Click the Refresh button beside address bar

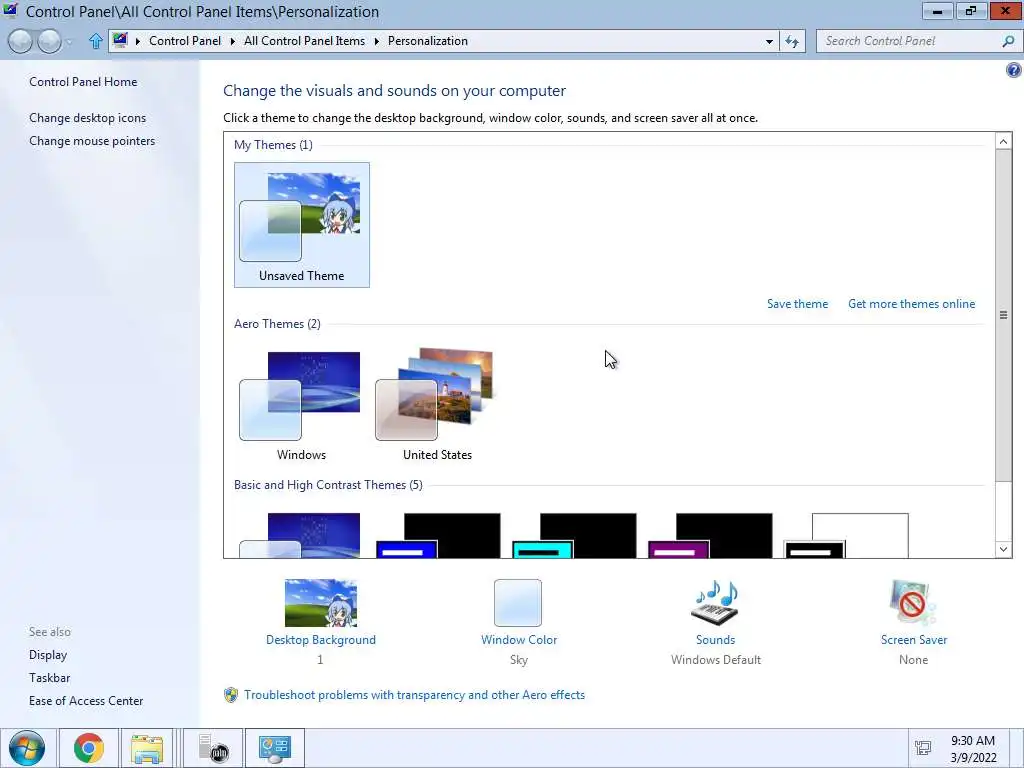(792, 41)
